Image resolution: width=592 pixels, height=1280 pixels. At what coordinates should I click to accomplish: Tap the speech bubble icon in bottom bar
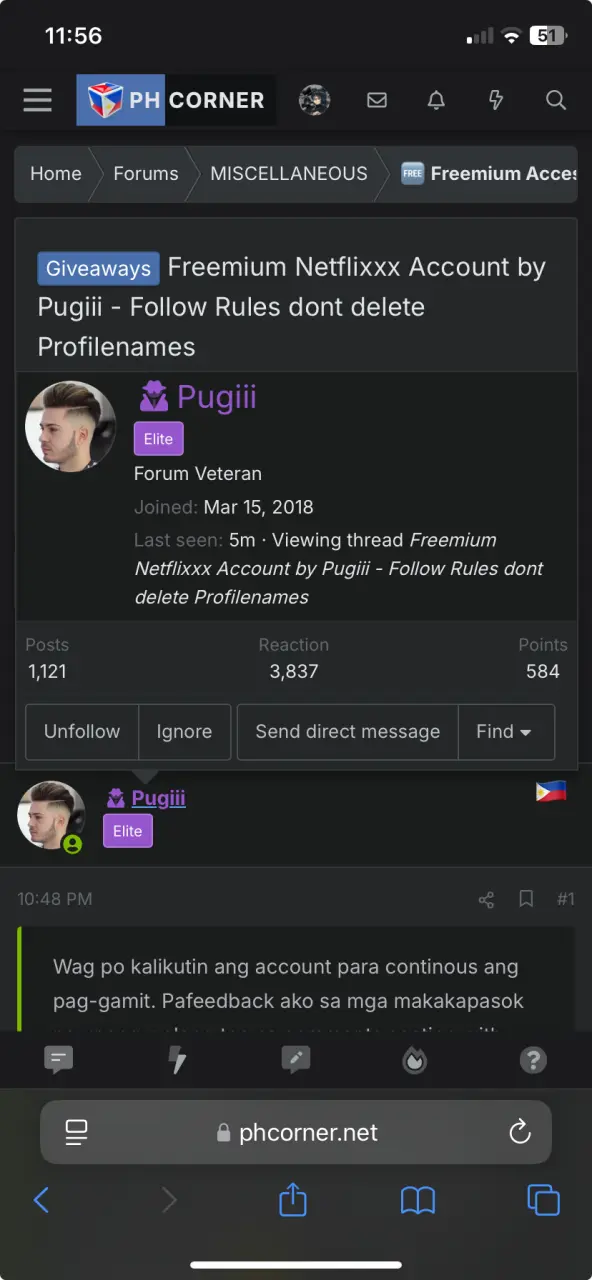tap(59, 1060)
